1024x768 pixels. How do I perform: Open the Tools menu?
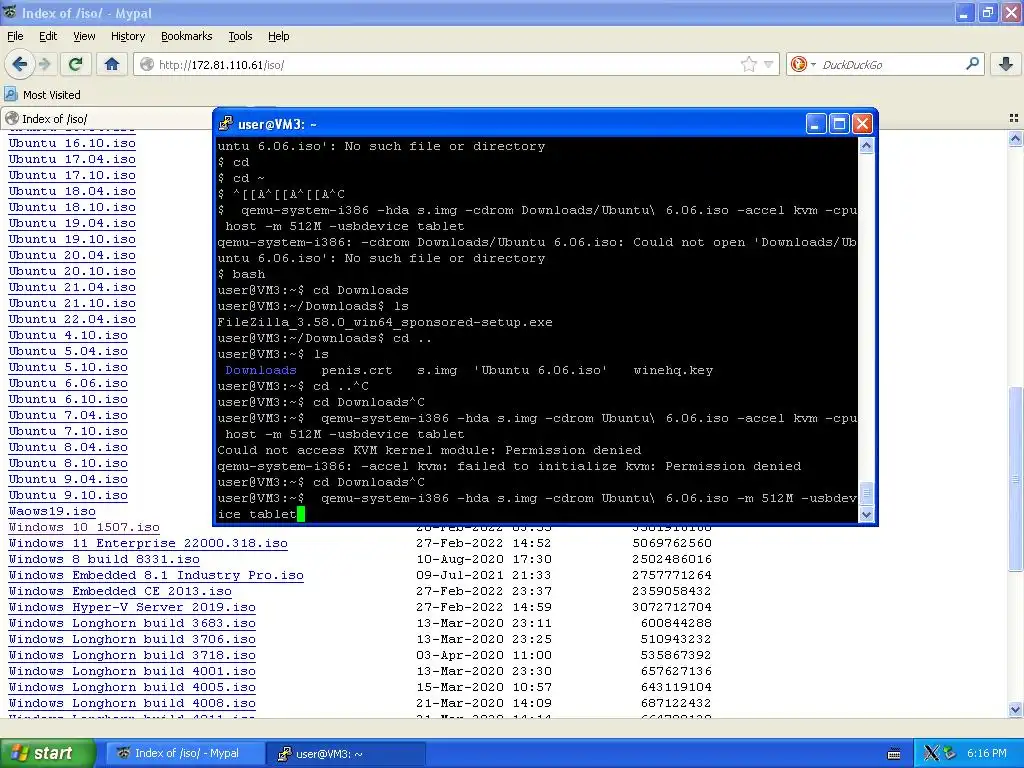coord(240,36)
